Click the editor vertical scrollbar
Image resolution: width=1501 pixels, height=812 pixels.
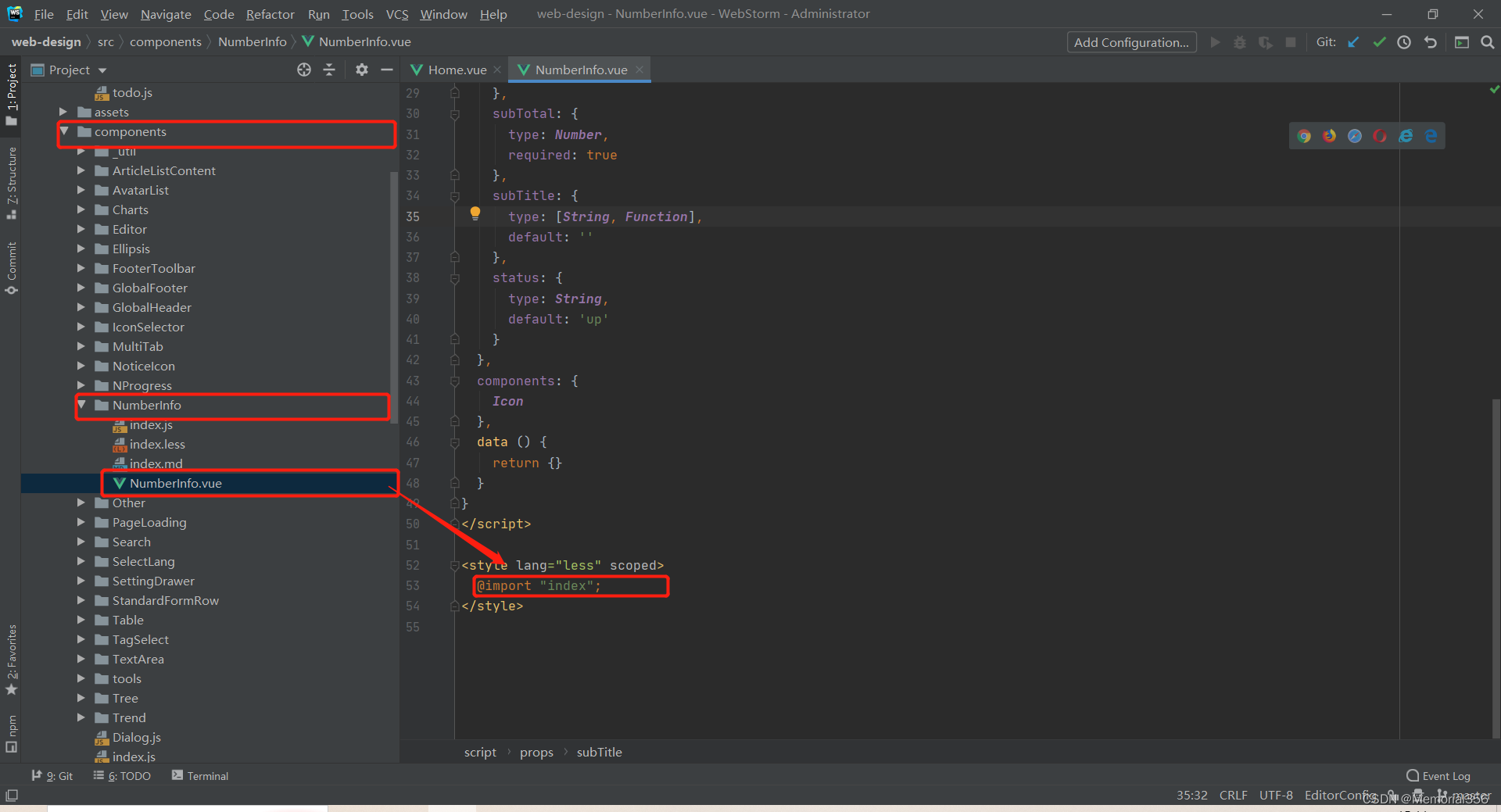coord(1496,568)
